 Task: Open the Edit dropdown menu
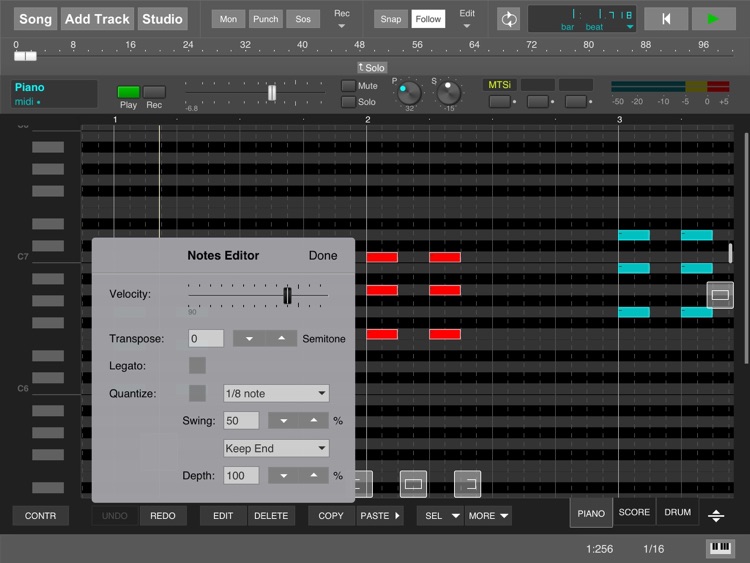tap(467, 19)
